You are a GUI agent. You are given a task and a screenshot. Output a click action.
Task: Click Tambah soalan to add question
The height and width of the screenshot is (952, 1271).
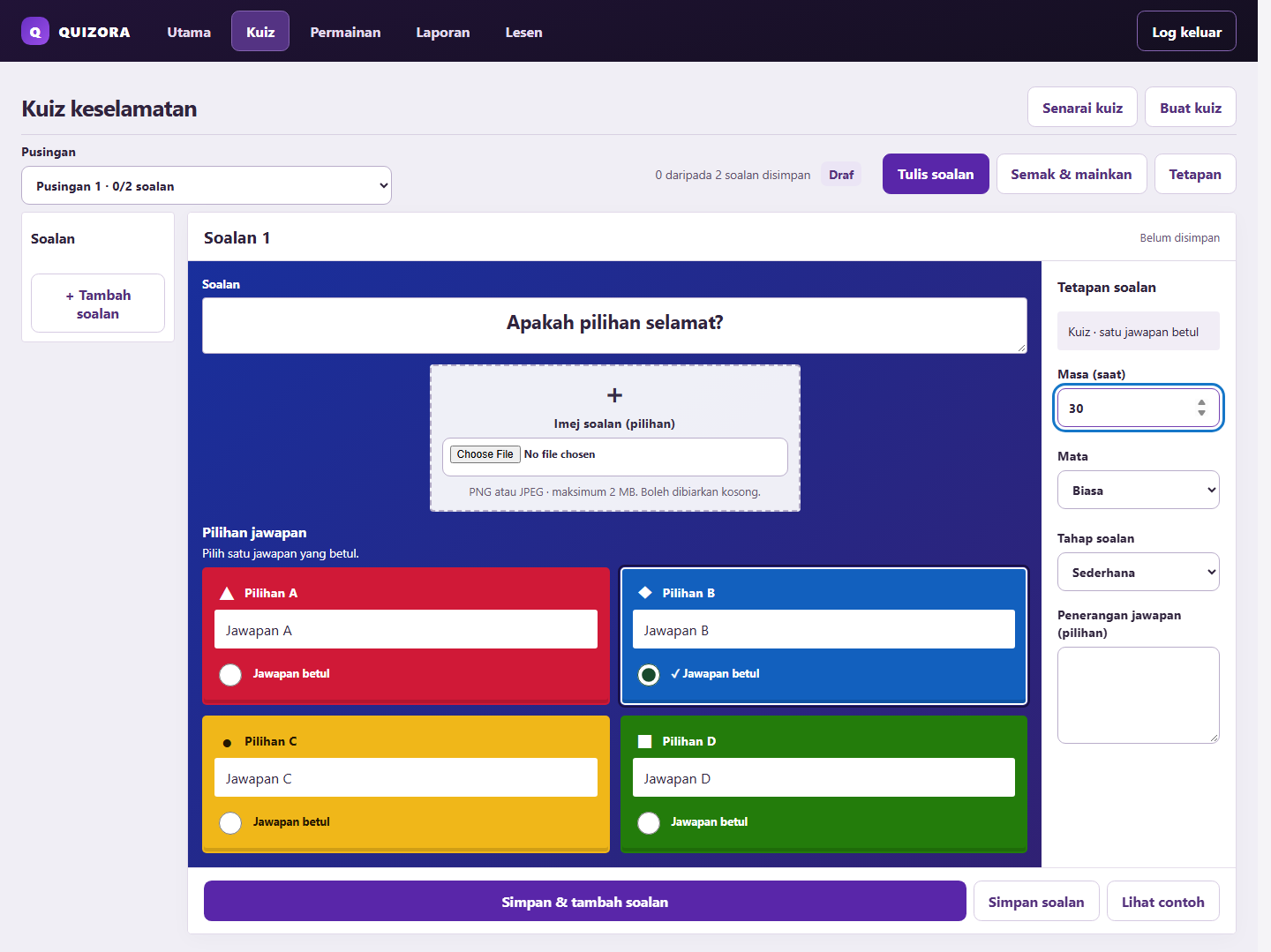(98, 304)
